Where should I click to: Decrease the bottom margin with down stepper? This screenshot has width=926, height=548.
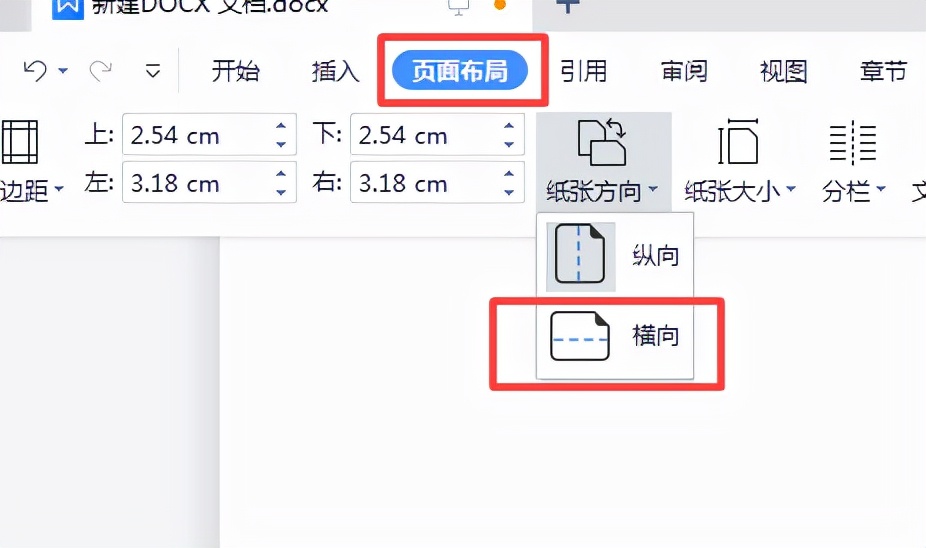tap(509, 145)
